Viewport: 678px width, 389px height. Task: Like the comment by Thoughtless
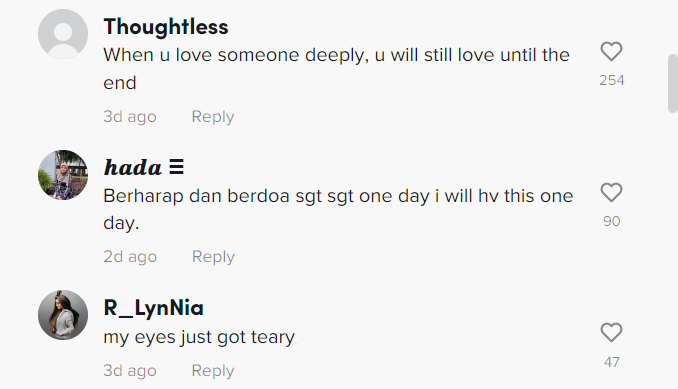[x=611, y=51]
